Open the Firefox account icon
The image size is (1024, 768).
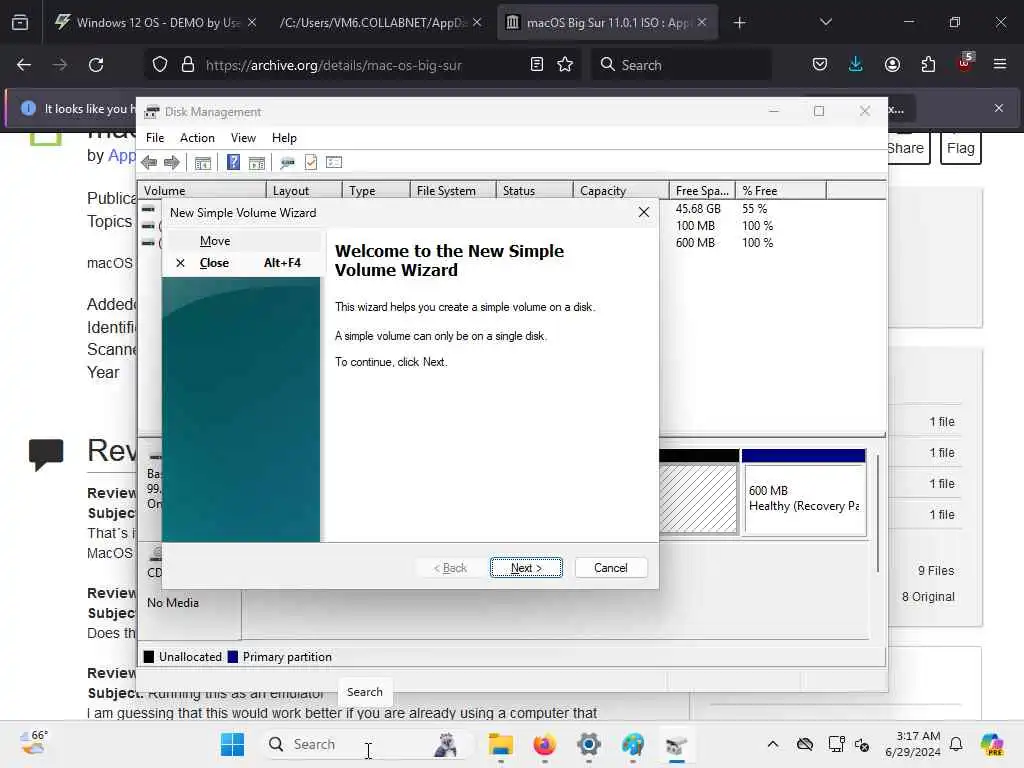point(892,65)
